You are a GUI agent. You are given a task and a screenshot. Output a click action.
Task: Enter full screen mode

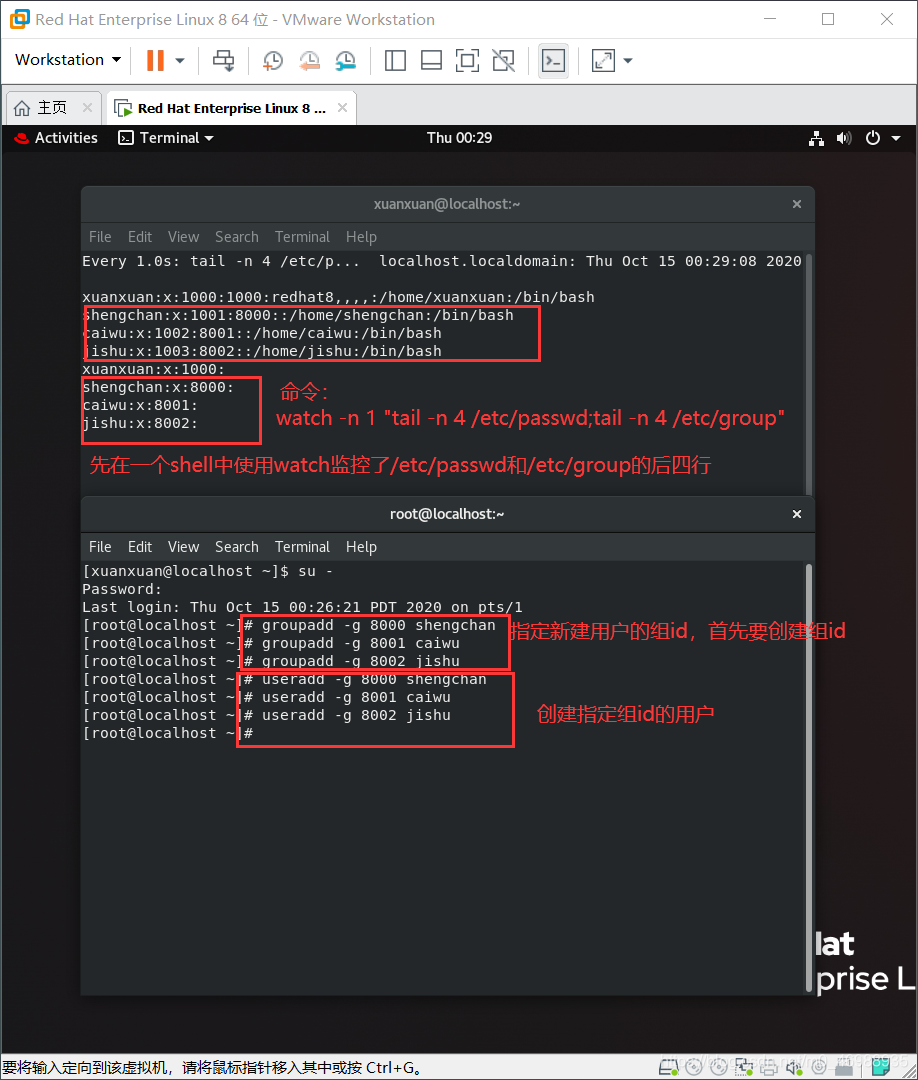tap(468, 61)
